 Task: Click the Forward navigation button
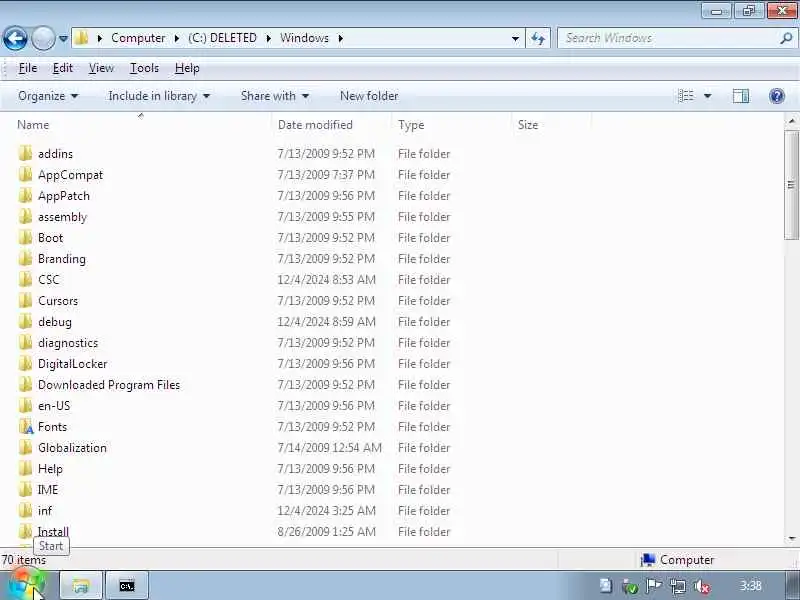[x=43, y=38]
